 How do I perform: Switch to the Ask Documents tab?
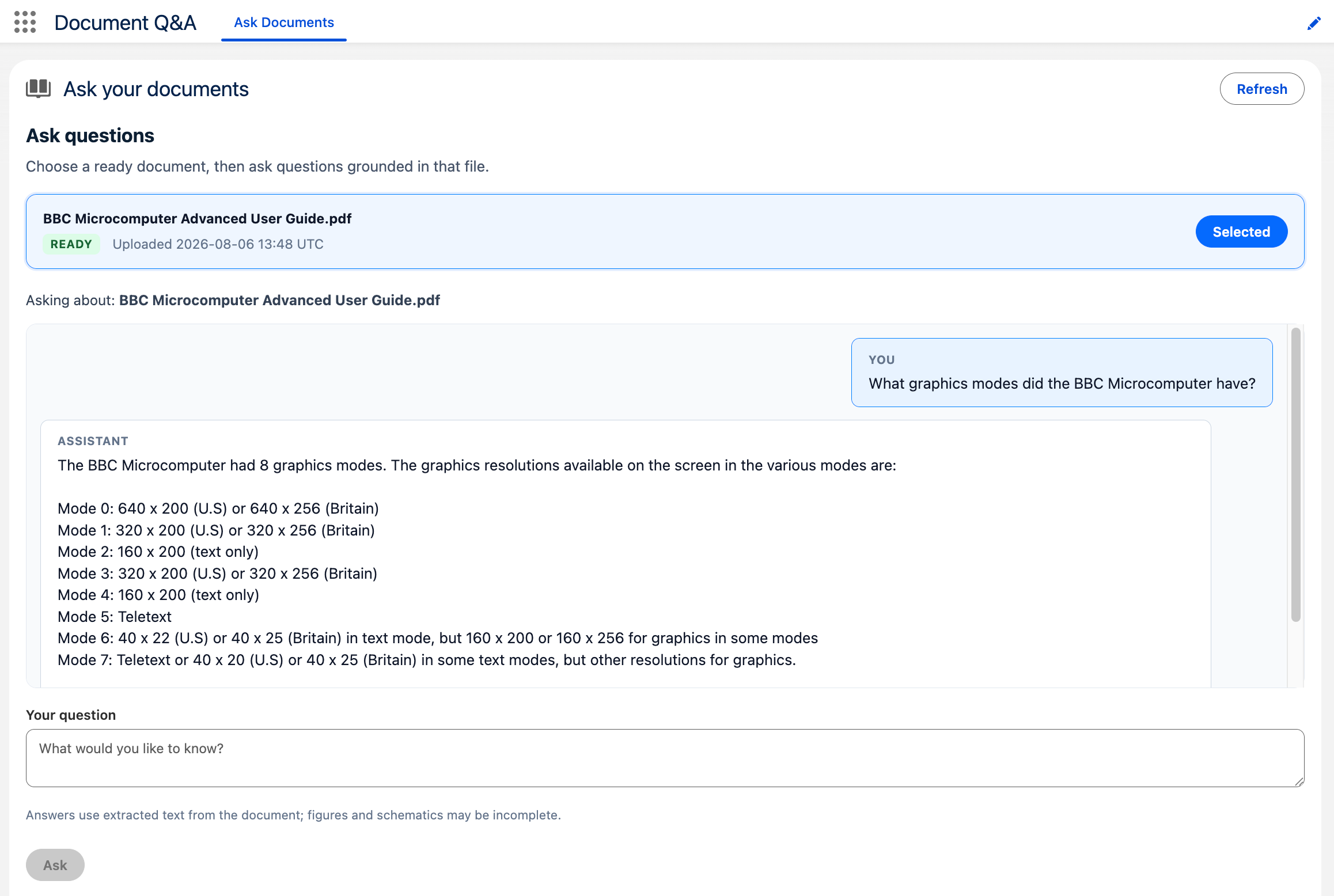[284, 22]
